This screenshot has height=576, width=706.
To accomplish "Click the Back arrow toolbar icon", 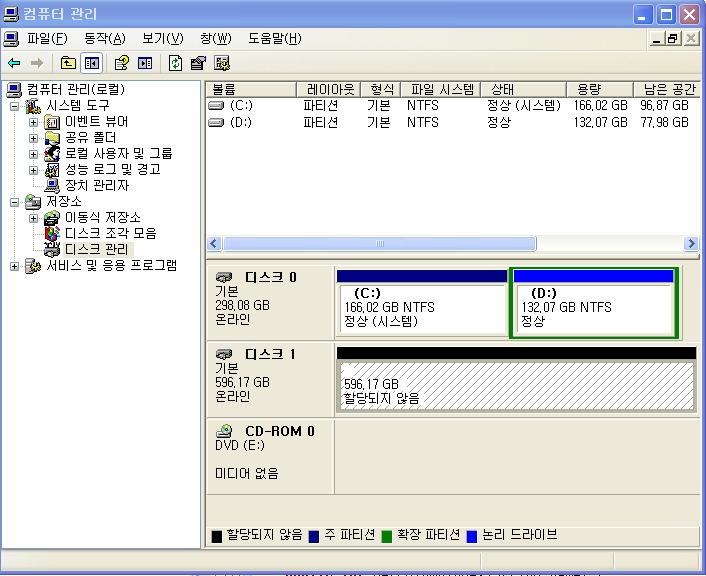I will click(14, 63).
